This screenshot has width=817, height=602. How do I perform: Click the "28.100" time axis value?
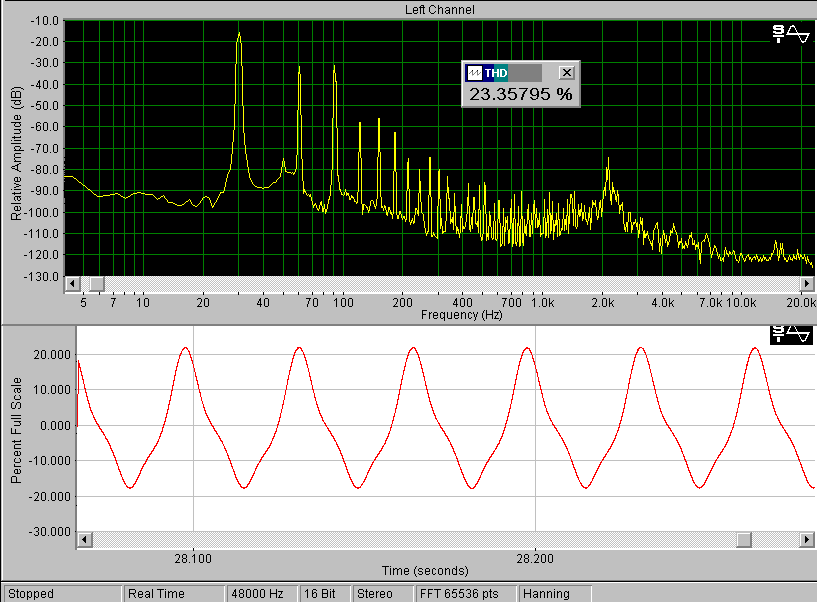tap(193, 559)
